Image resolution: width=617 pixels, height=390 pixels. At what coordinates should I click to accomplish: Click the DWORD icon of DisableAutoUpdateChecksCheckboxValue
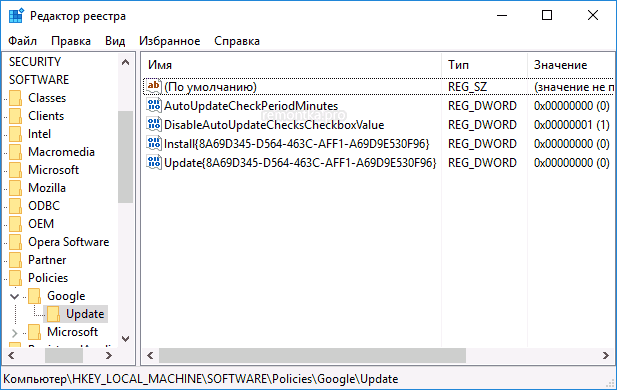[x=154, y=124]
